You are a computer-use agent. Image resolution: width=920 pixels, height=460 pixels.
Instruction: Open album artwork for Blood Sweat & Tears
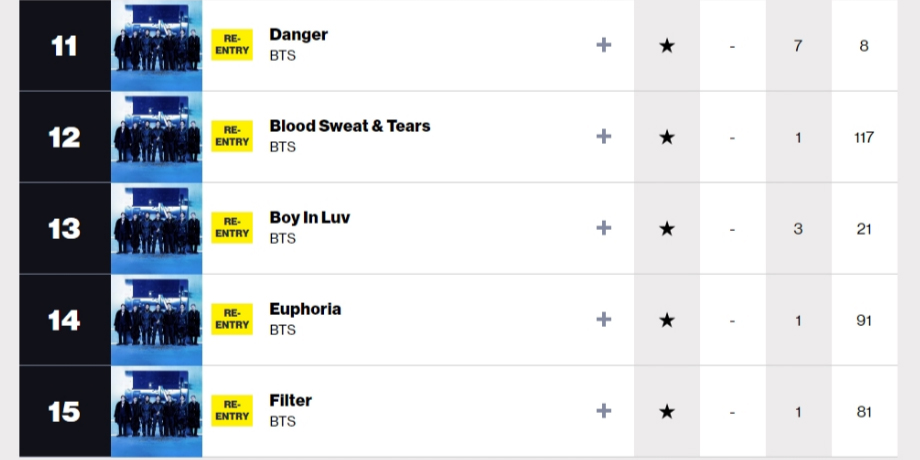[157, 137]
